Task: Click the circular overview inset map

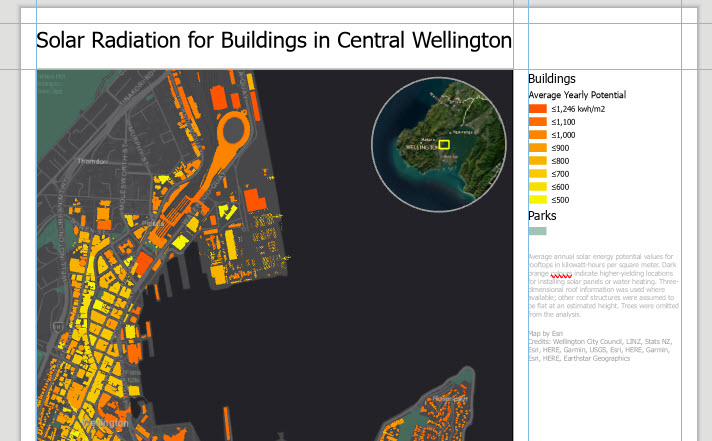Action: click(439, 144)
